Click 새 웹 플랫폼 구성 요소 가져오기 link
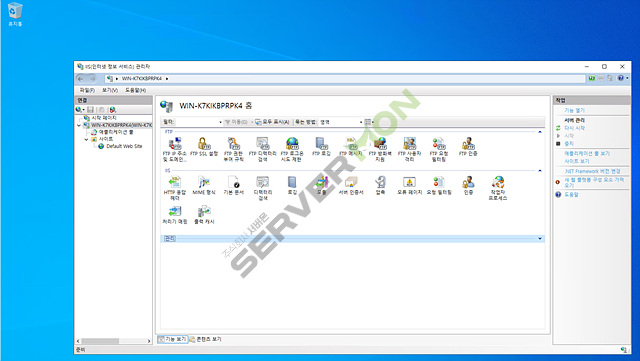This screenshot has height=361, width=640. 594,182
